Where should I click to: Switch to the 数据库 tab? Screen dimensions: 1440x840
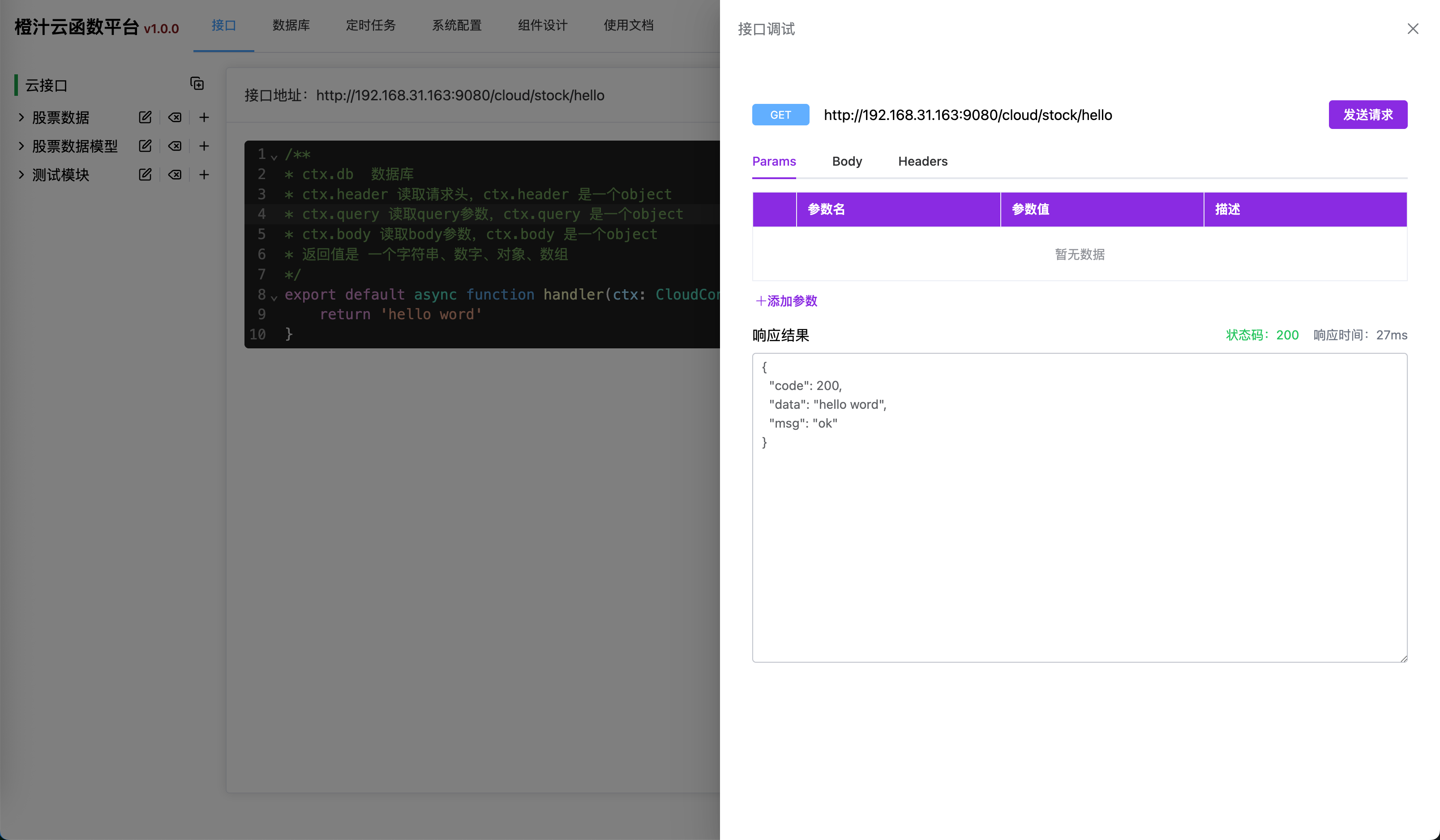pyautogui.click(x=291, y=25)
